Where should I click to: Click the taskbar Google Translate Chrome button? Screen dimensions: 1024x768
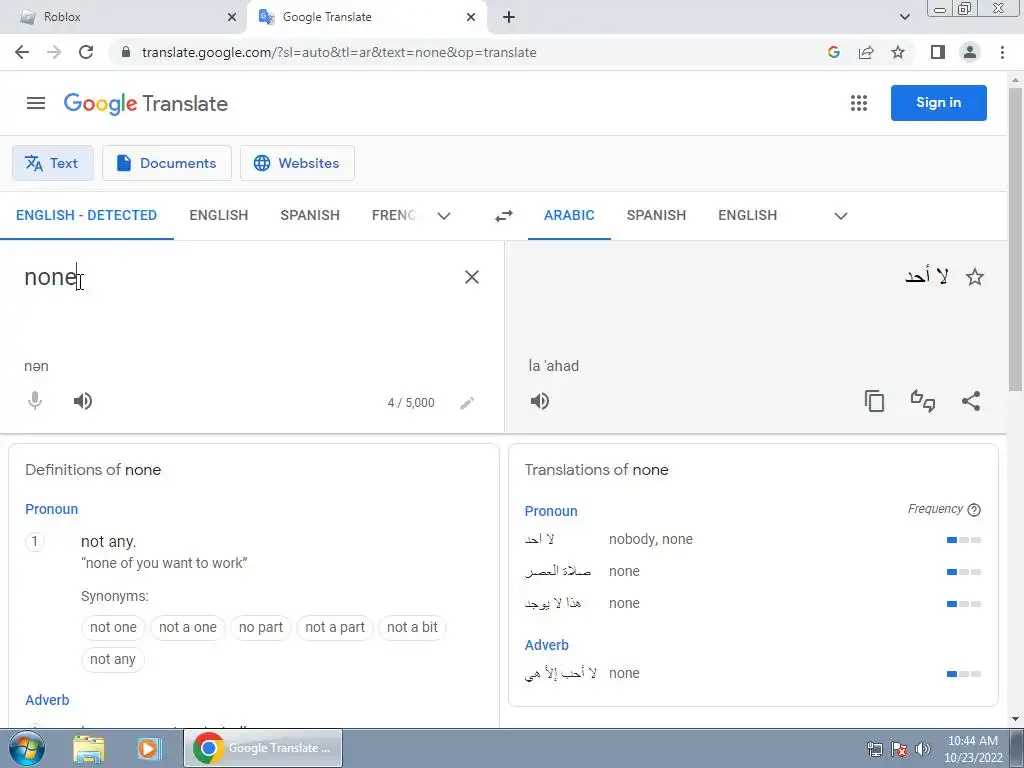click(x=263, y=748)
